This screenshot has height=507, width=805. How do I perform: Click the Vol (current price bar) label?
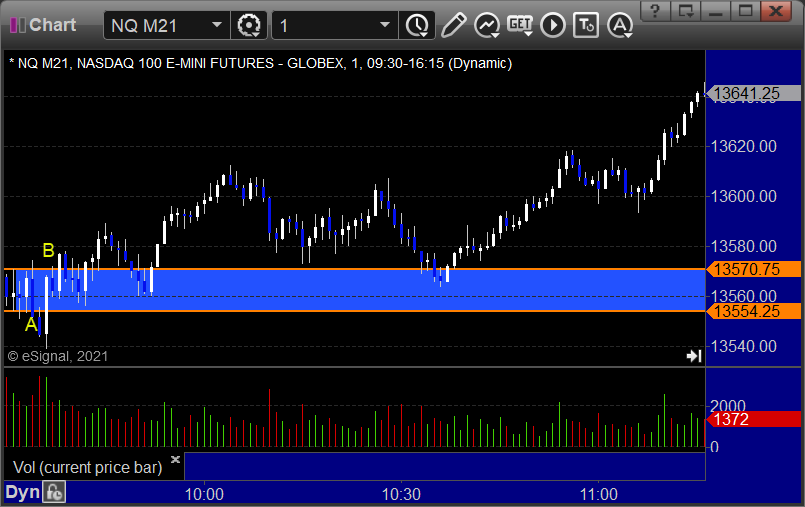87,467
